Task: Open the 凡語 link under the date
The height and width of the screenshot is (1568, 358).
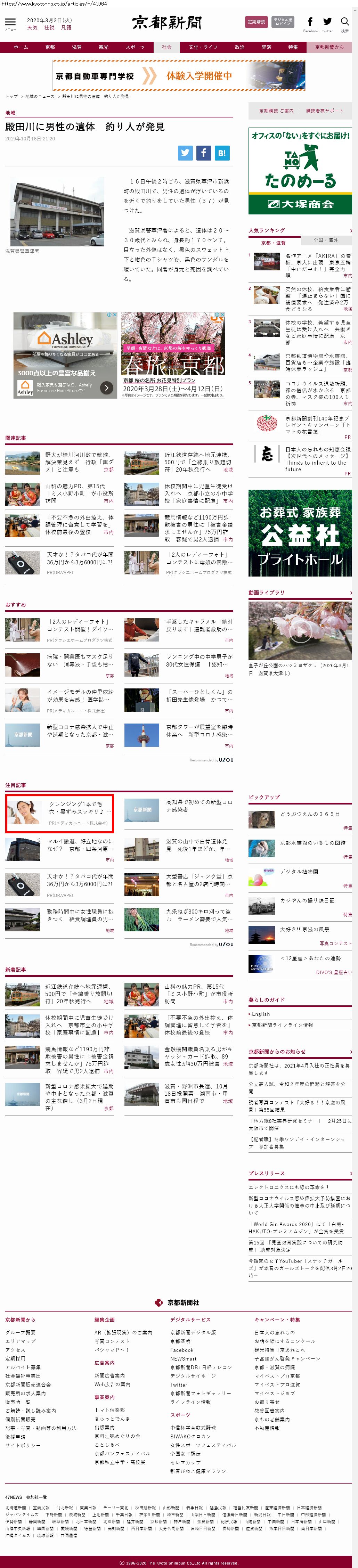Action: pyautogui.click(x=66, y=27)
